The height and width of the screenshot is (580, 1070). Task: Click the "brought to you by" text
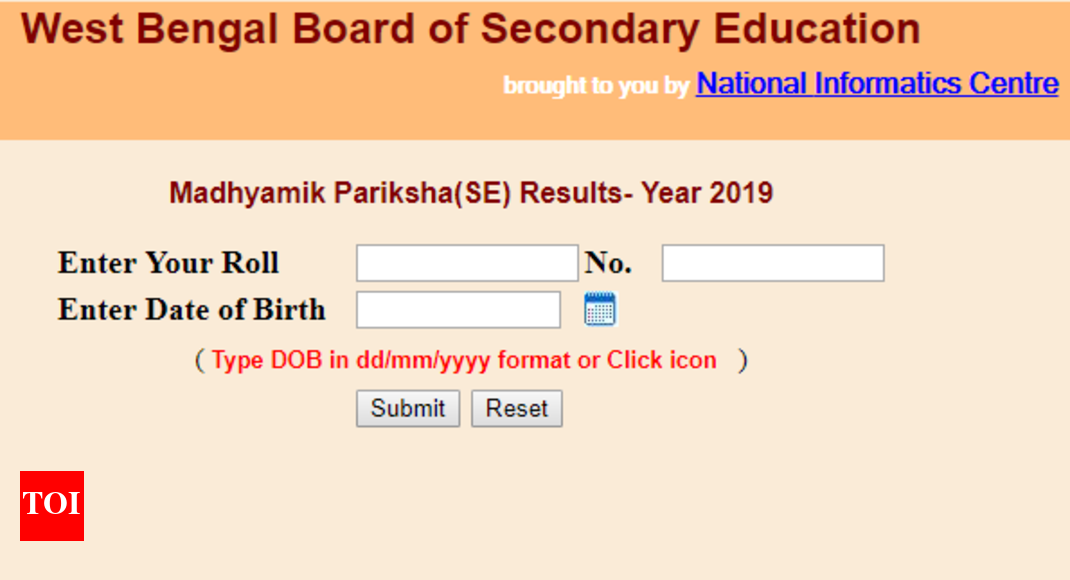(x=596, y=86)
